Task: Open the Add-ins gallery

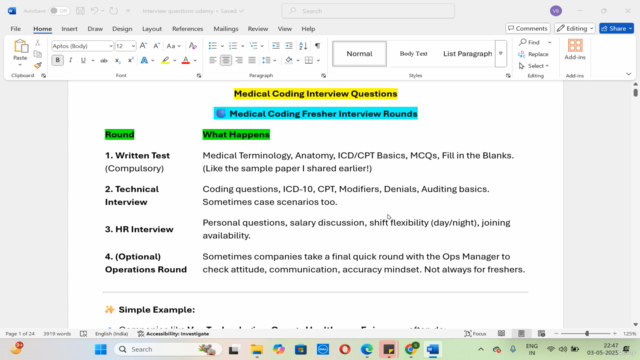Action: tap(575, 50)
